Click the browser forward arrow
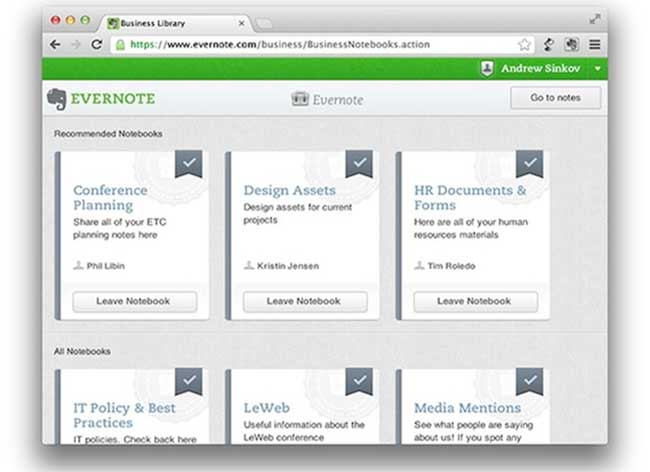The width and height of the screenshot is (650, 472). coord(75,44)
